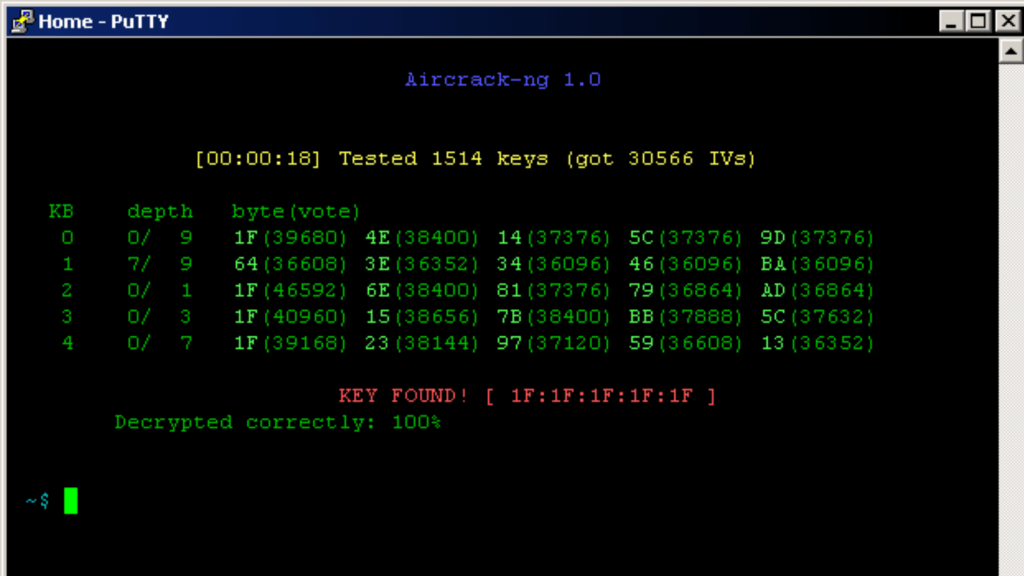Maximize the Home - PuTTY window
The width and height of the screenshot is (1024, 576).
click(x=978, y=22)
